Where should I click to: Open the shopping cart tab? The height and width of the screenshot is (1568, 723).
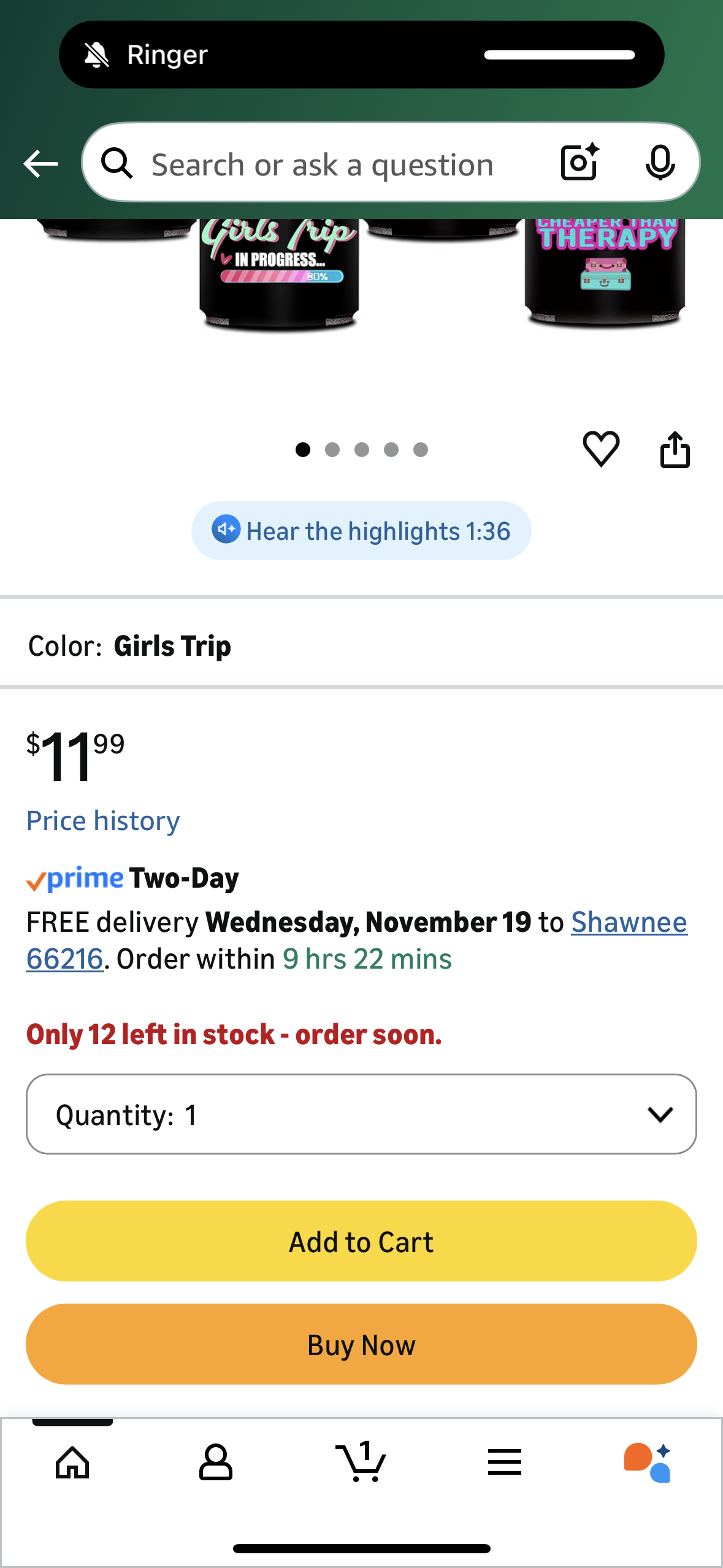click(x=361, y=1462)
